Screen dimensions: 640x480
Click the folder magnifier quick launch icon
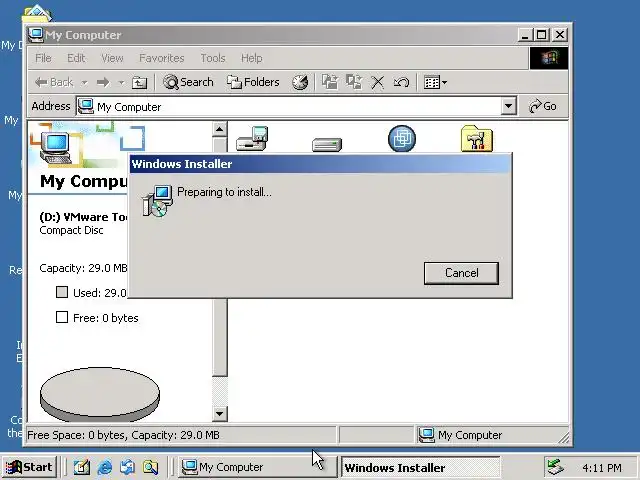(150, 467)
